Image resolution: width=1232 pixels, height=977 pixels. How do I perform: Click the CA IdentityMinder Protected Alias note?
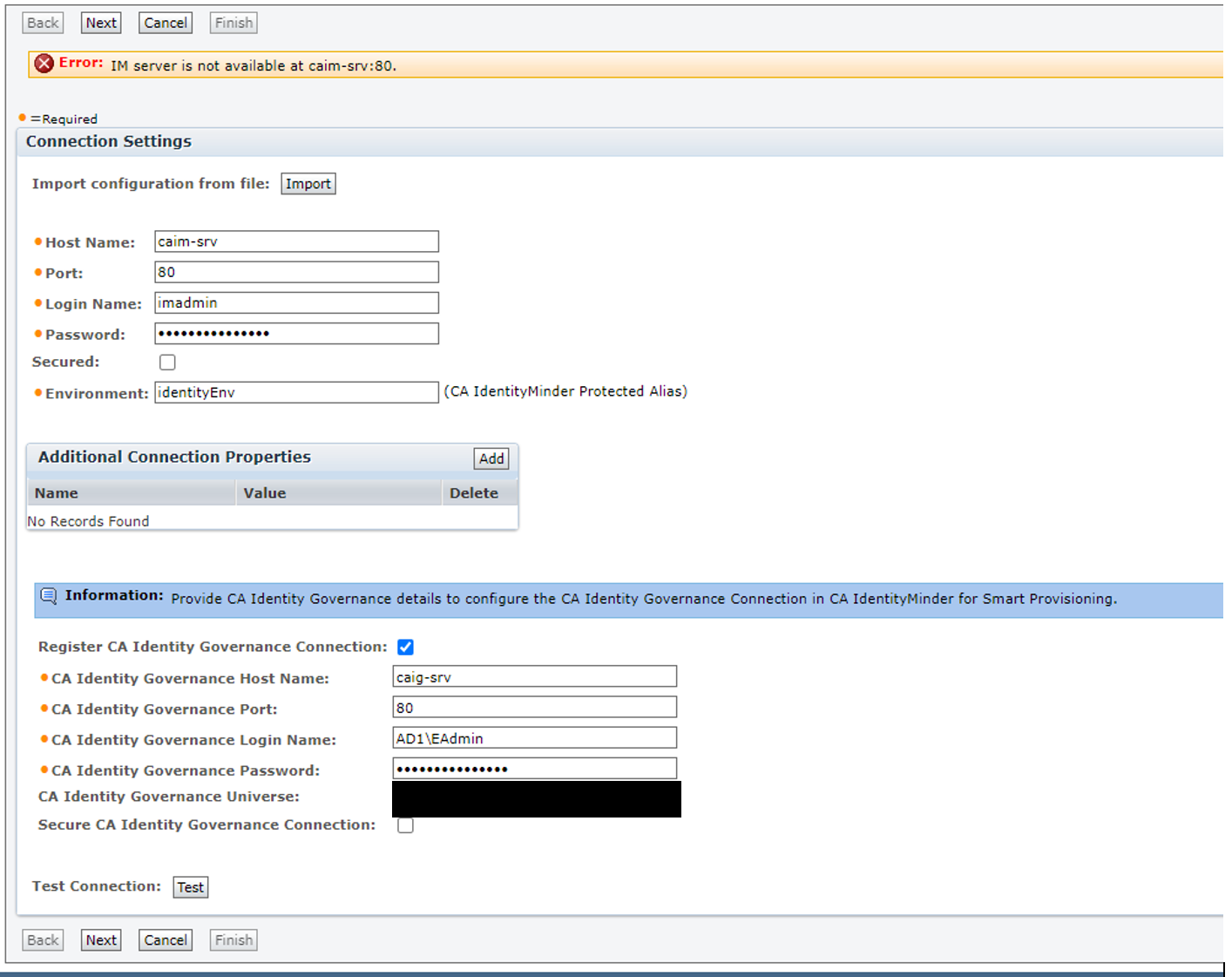point(565,391)
